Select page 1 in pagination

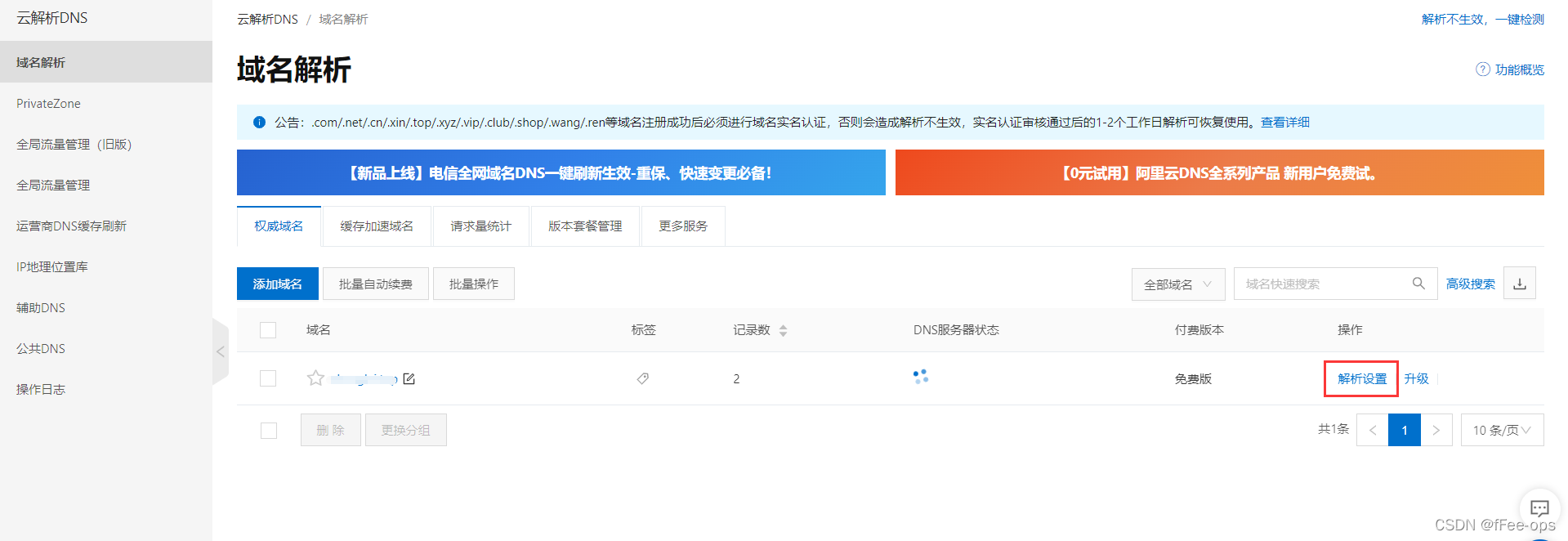(1405, 430)
